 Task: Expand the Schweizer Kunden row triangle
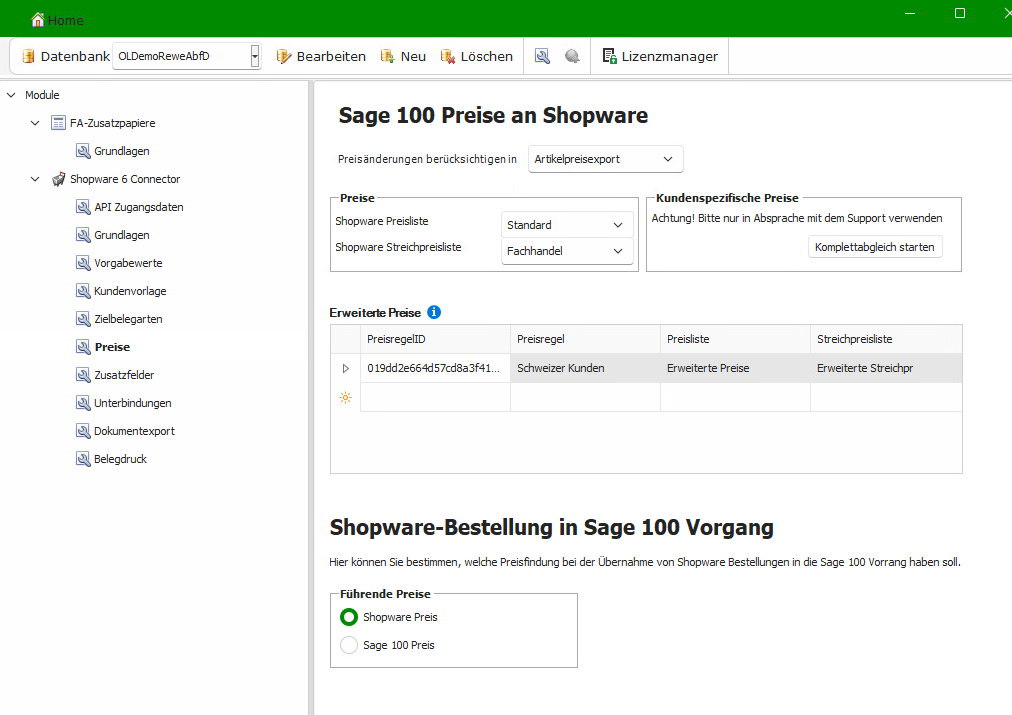click(346, 368)
